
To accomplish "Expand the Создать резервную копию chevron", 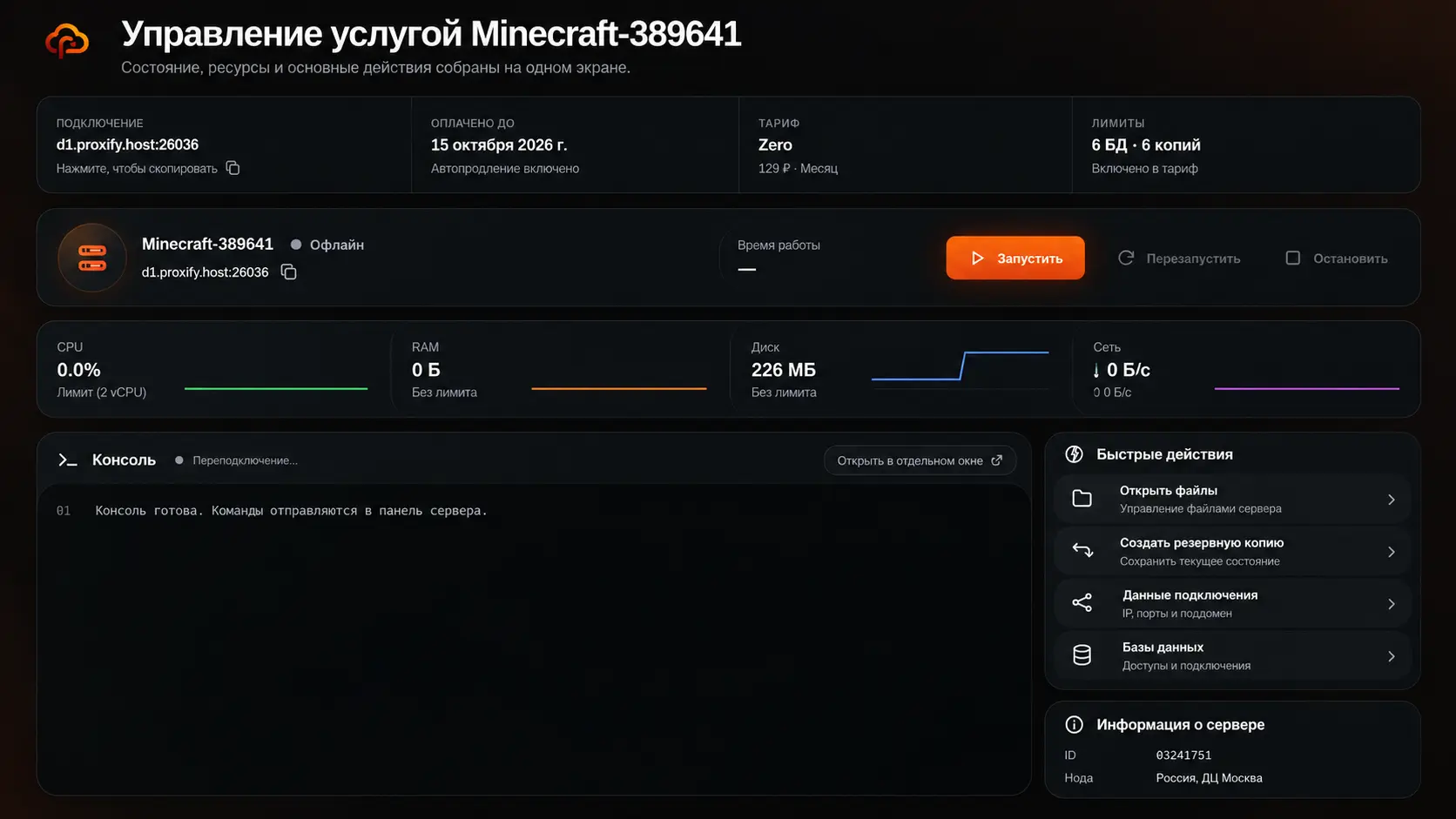I will (1391, 552).
